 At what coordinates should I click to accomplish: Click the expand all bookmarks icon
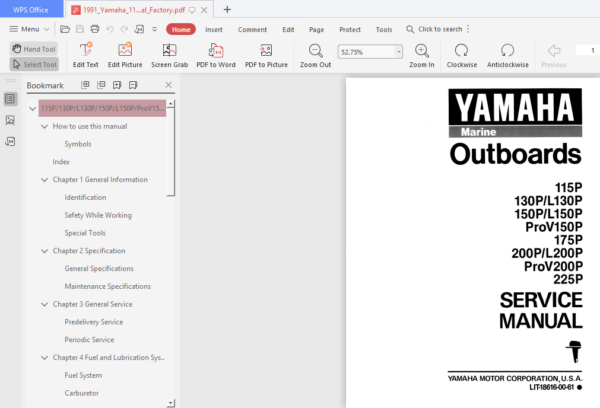point(85,85)
